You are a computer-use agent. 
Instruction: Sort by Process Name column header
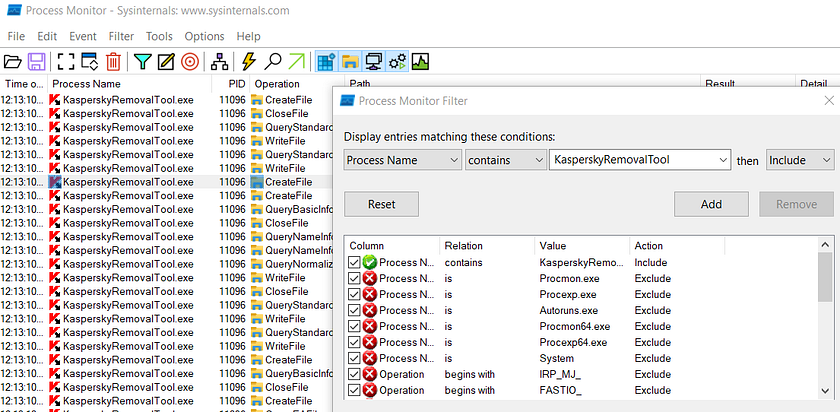(129, 84)
